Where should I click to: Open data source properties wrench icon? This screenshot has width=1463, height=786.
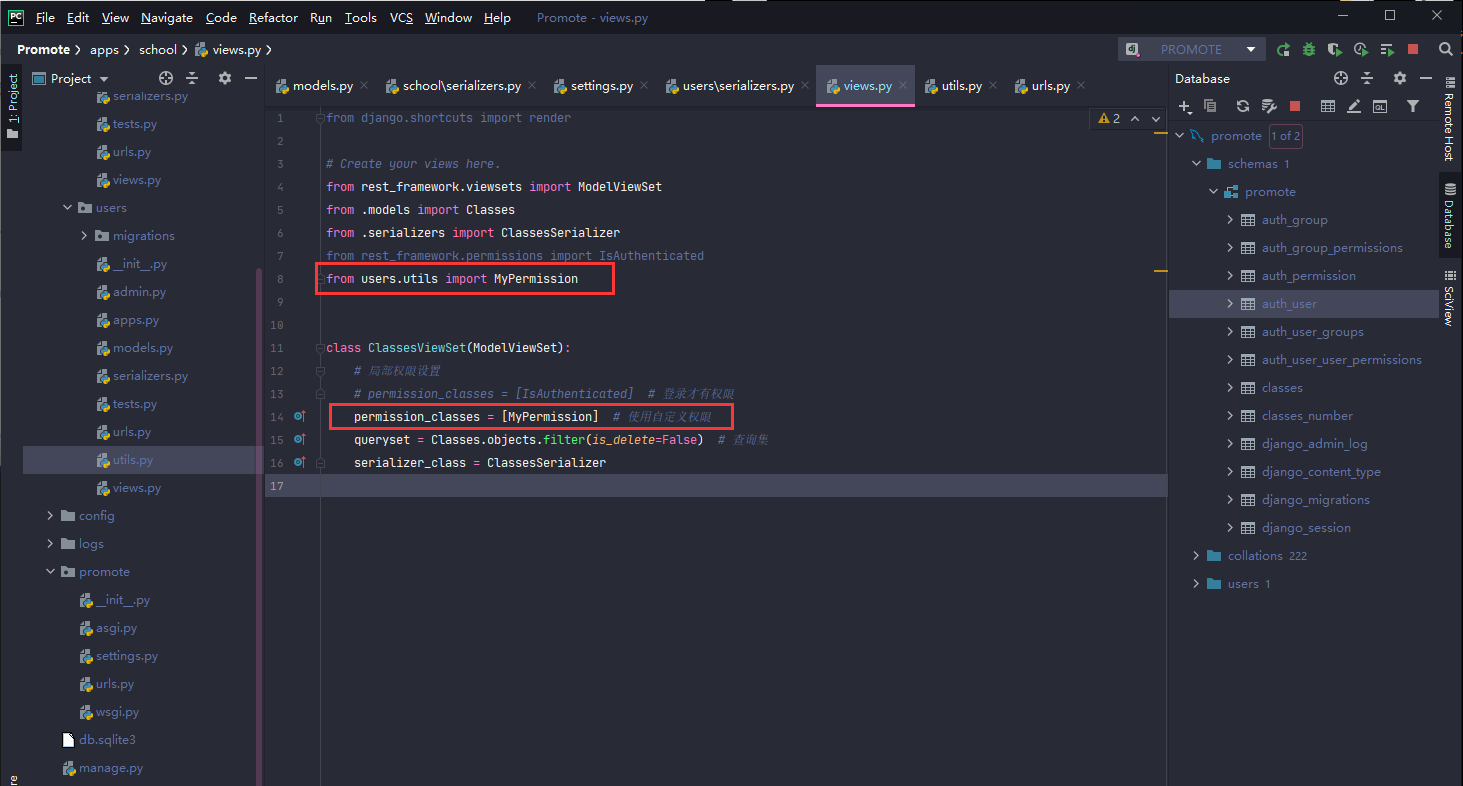(1269, 106)
